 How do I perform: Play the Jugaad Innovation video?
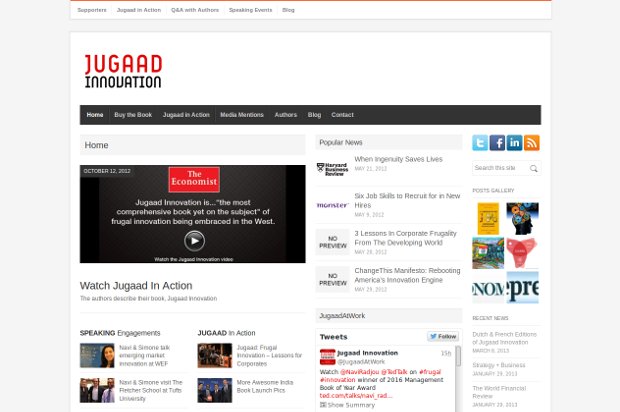click(x=194, y=240)
